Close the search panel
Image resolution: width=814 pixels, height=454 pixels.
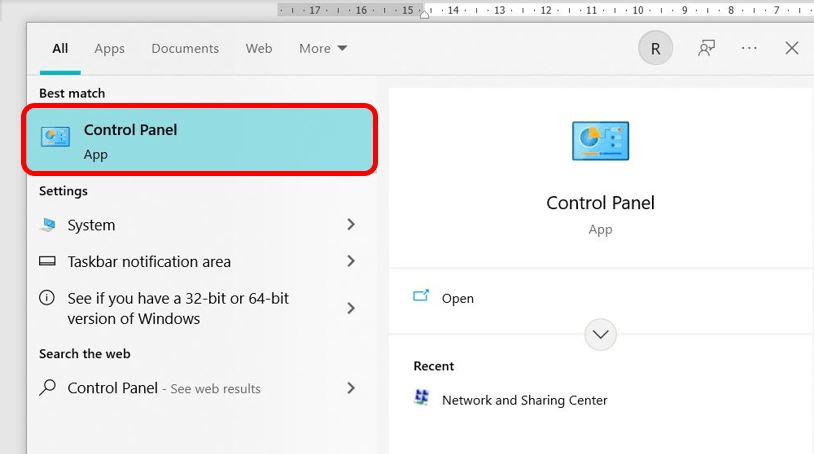click(792, 48)
